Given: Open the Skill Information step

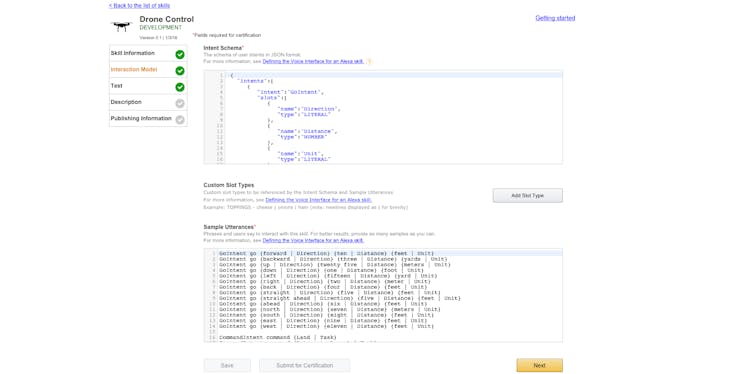Looking at the screenshot, I should [x=148, y=53].
